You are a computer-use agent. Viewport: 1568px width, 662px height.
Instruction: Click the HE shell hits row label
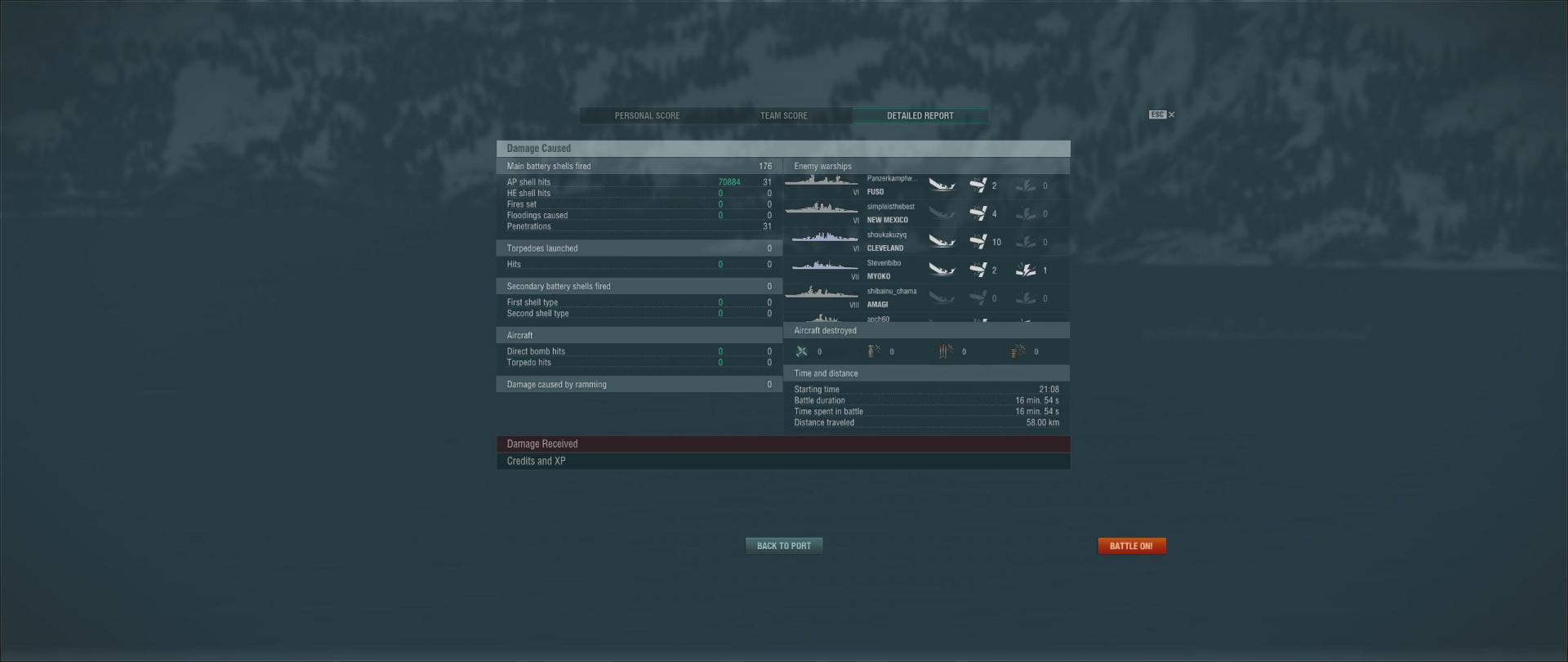tap(528, 194)
